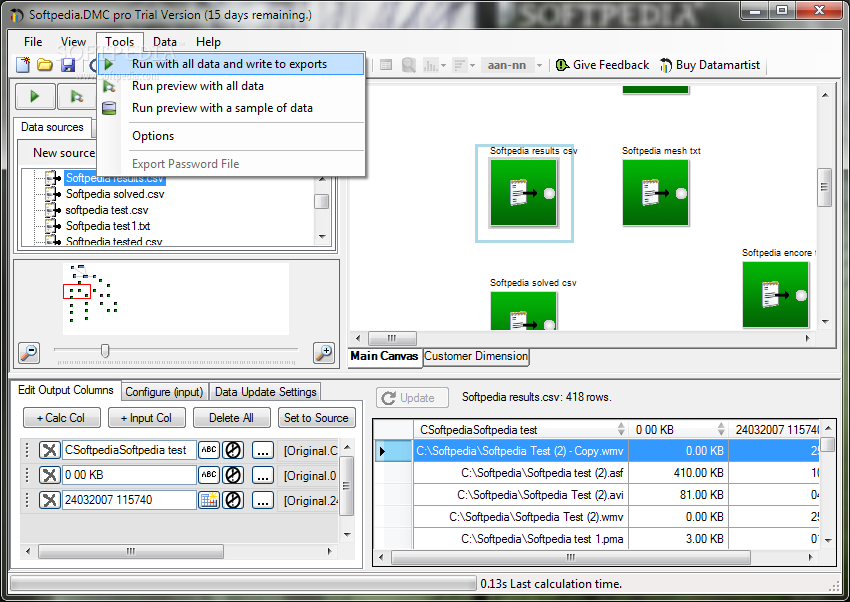Viewport: 850px width, 602px height.
Task: Open the ellipsis for 24032007 115740 row
Action: pyautogui.click(x=263, y=500)
